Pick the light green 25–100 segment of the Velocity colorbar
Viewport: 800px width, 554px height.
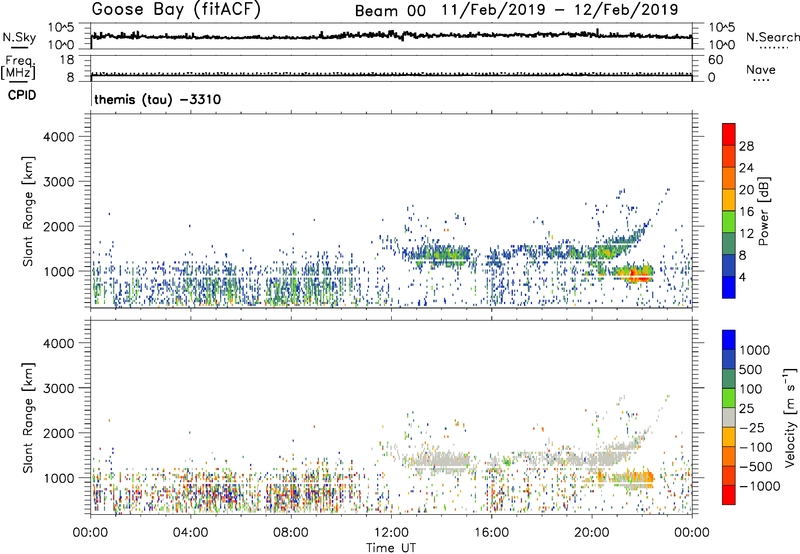tap(728, 398)
